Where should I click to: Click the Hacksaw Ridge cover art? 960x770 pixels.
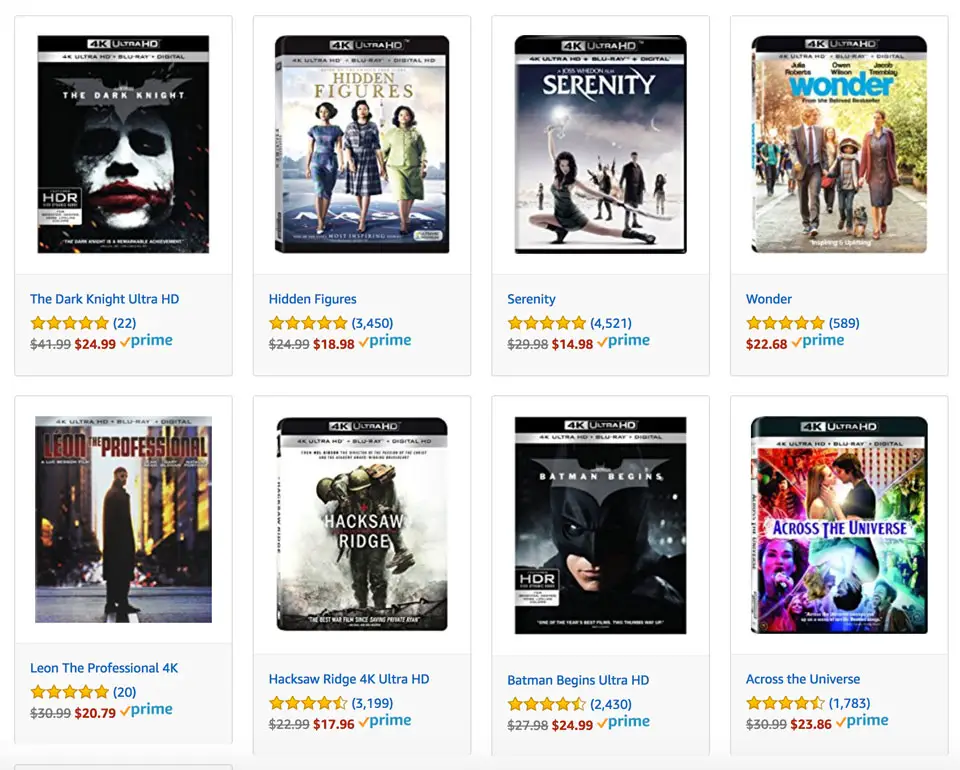pos(362,524)
